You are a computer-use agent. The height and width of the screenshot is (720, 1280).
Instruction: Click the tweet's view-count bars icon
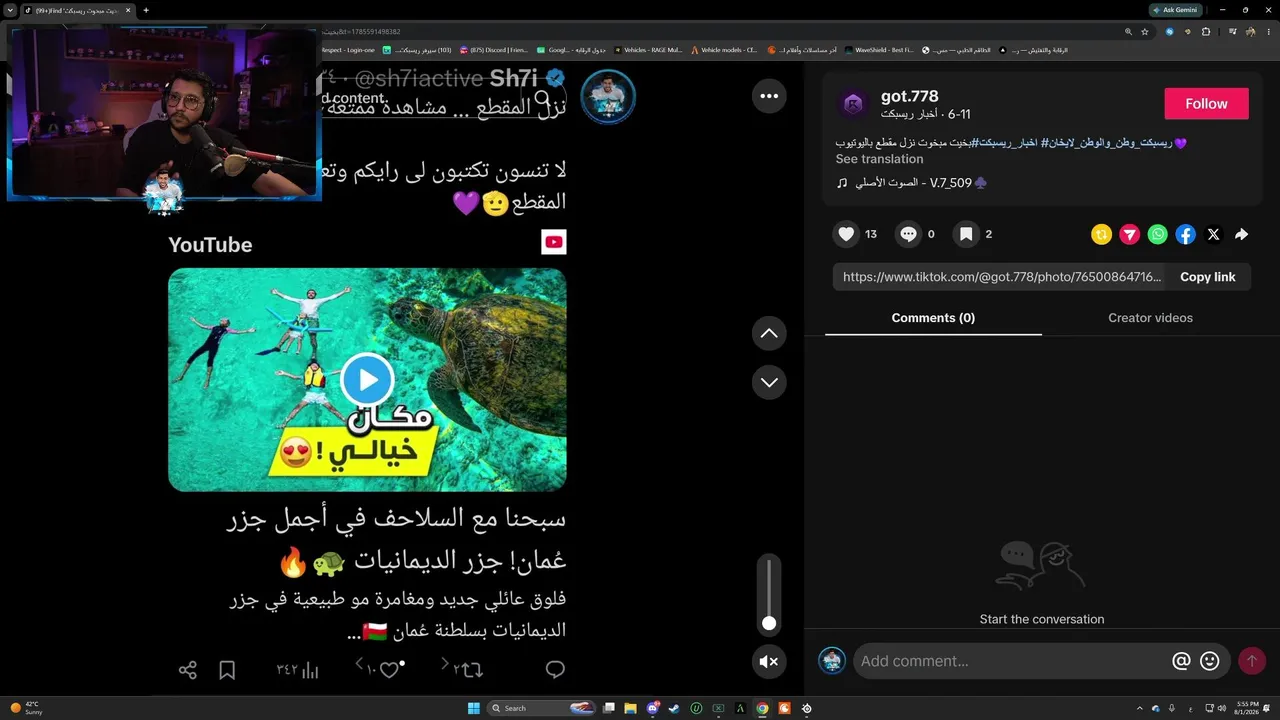coord(310,670)
